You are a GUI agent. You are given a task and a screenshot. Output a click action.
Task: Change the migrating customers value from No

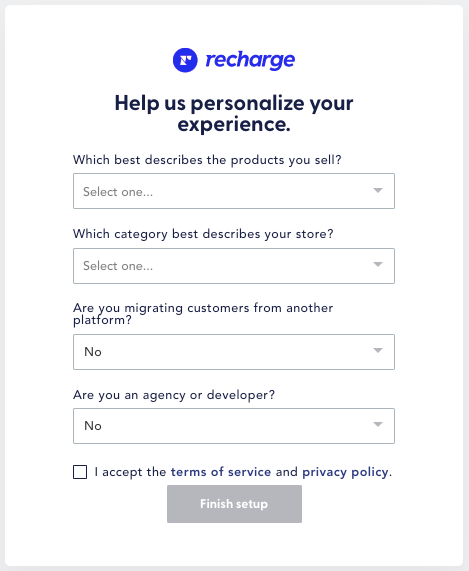(234, 352)
